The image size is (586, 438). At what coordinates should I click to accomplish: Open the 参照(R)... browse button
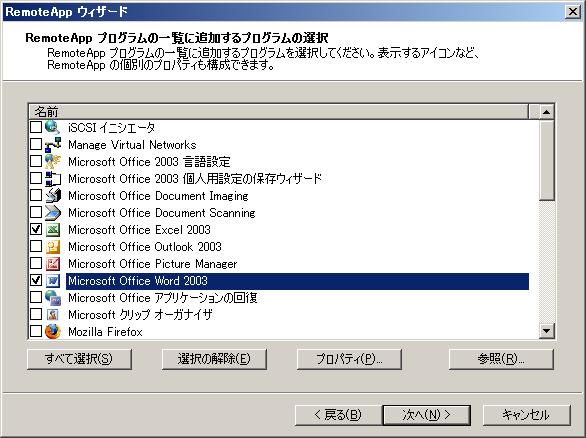[501, 359]
